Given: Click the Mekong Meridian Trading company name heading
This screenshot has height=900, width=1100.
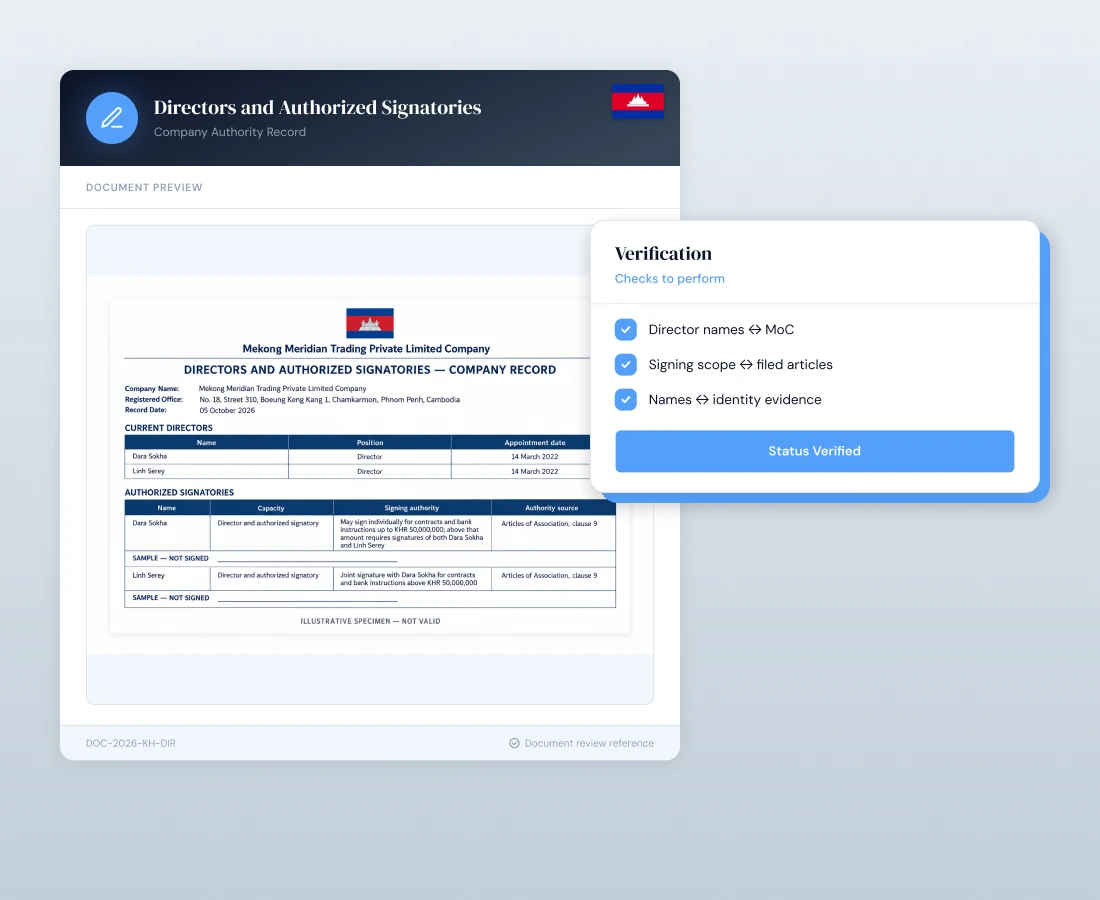Looking at the screenshot, I should point(366,349).
